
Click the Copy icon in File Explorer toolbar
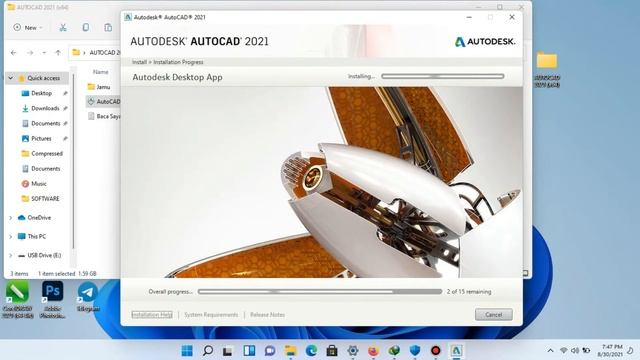tap(86, 28)
